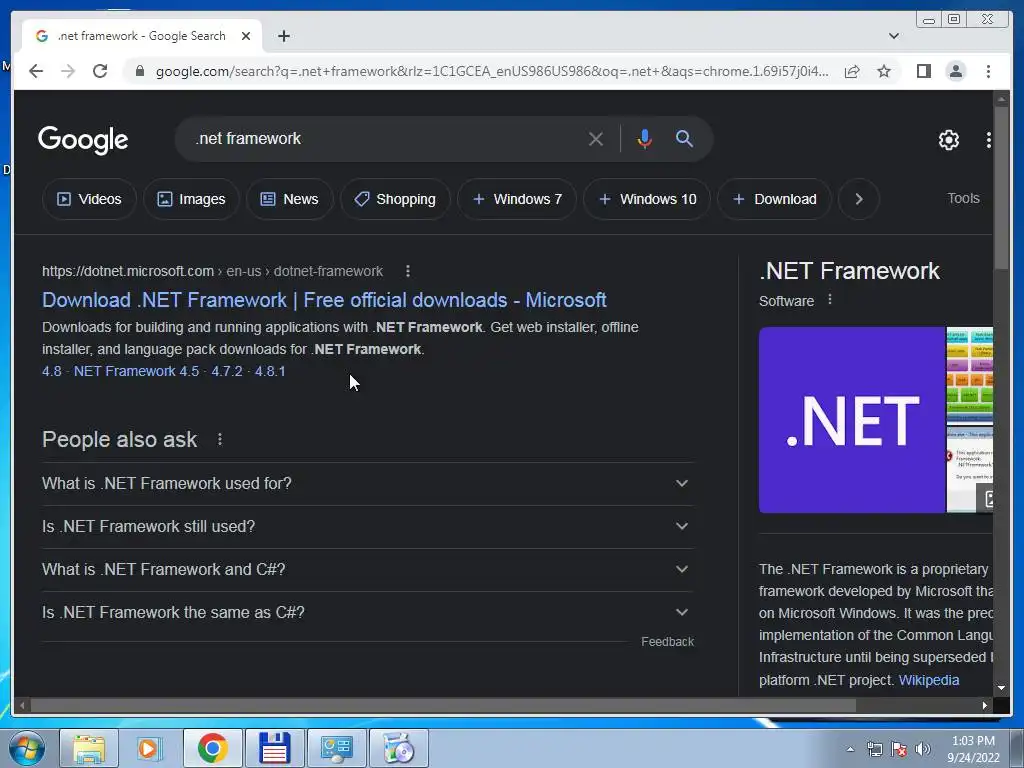Click the horizontal page scrollbar
This screenshot has width=1024, height=768.
(443, 705)
